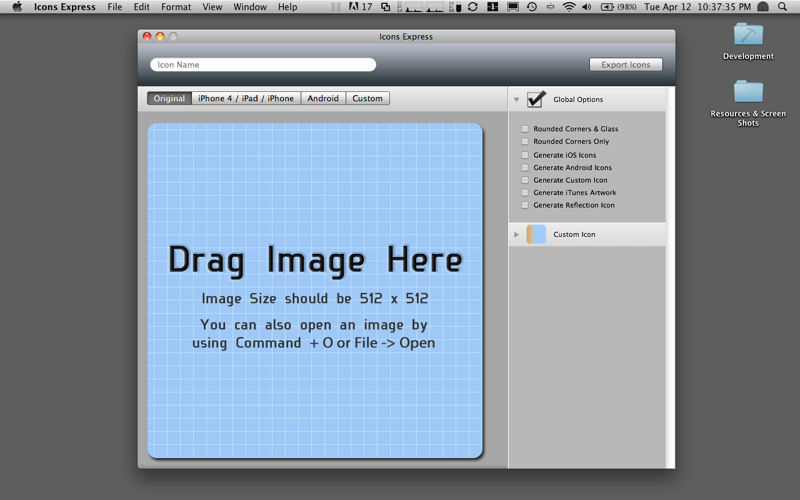Enable Rounded Corners & Glass checkbox
Image resolution: width=800 pixels, height=500 pixels.
click(525, 129)
